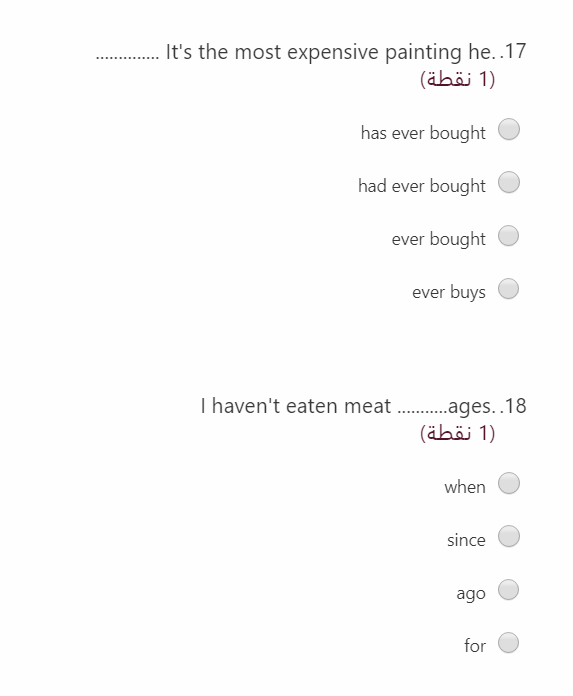573x696 pixels.
Task: Select the 'has ever bought' radio button
Action: [509, 129]
